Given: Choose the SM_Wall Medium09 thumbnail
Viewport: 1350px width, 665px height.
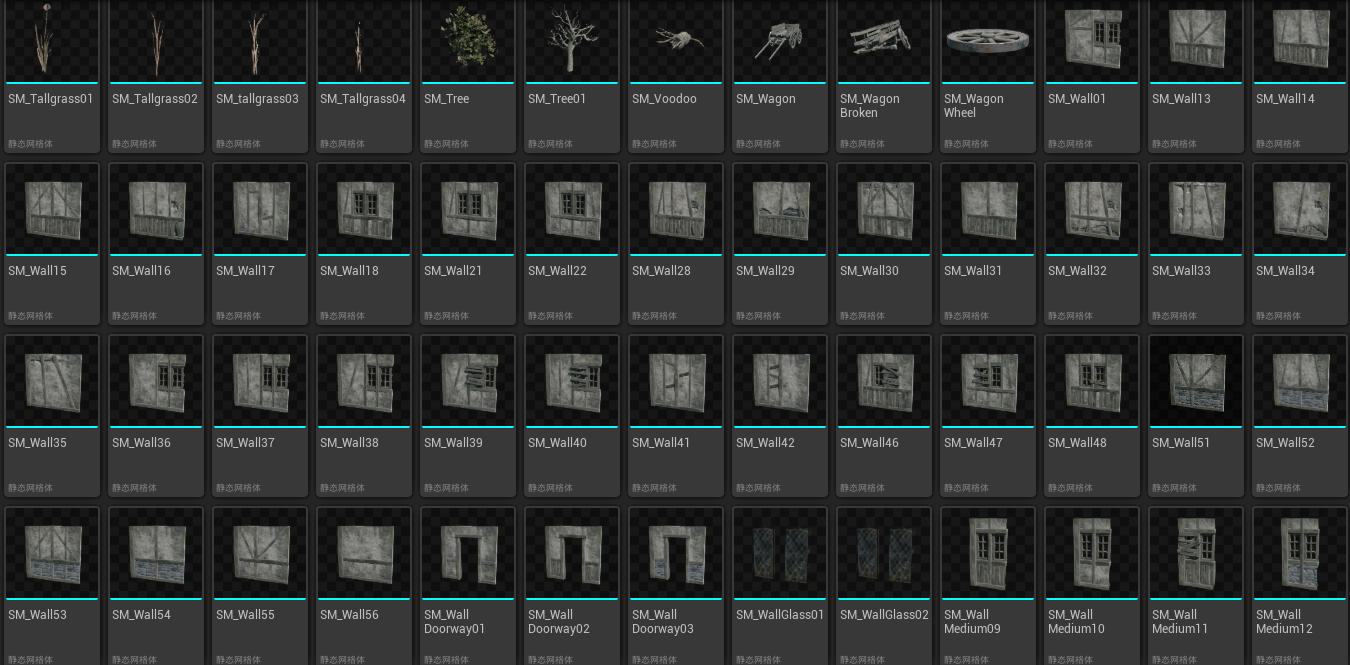Looking at the screenshot, I should (988, 553).
